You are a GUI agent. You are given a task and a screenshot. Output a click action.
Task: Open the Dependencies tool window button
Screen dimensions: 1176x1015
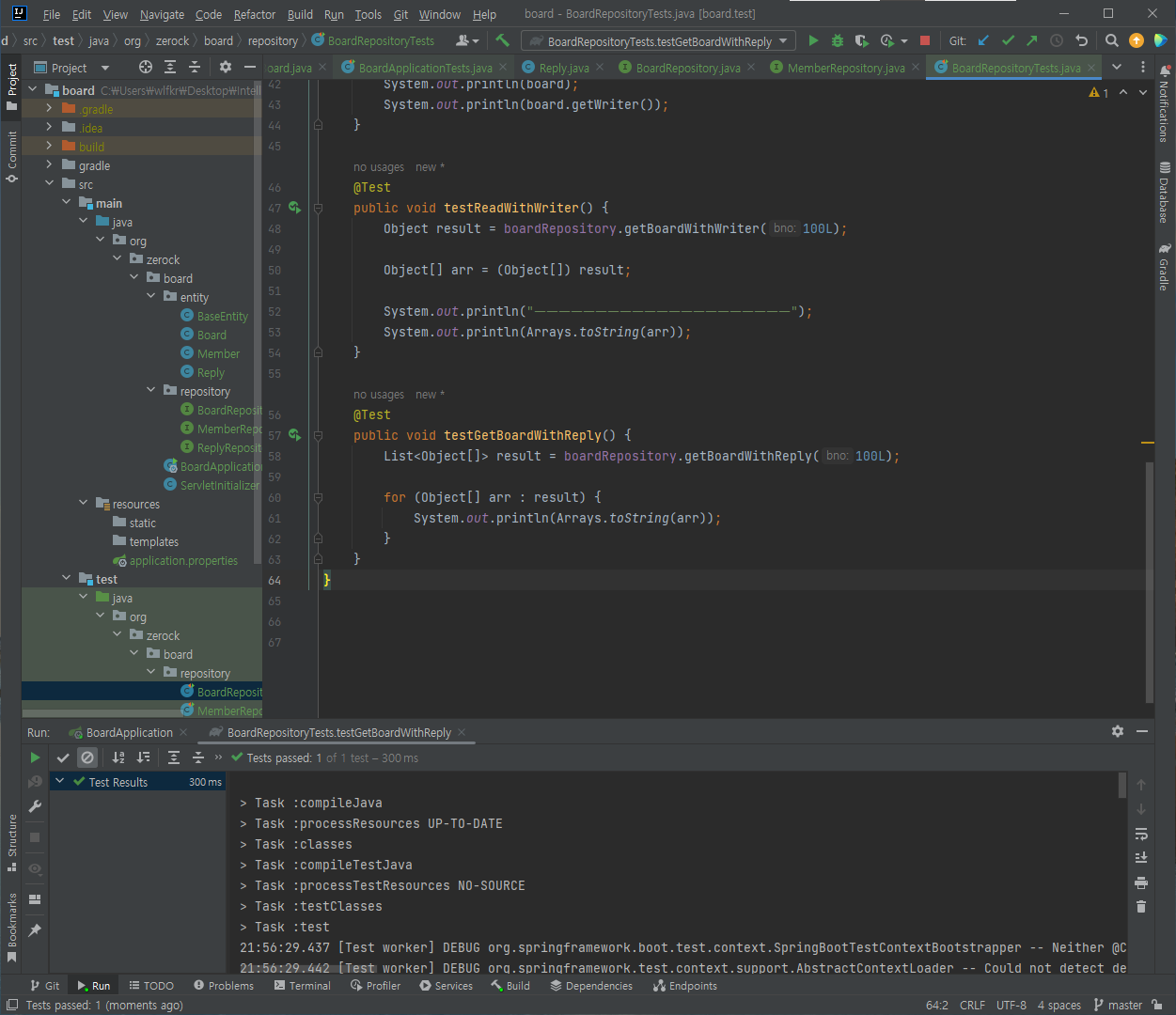(590, 986)
